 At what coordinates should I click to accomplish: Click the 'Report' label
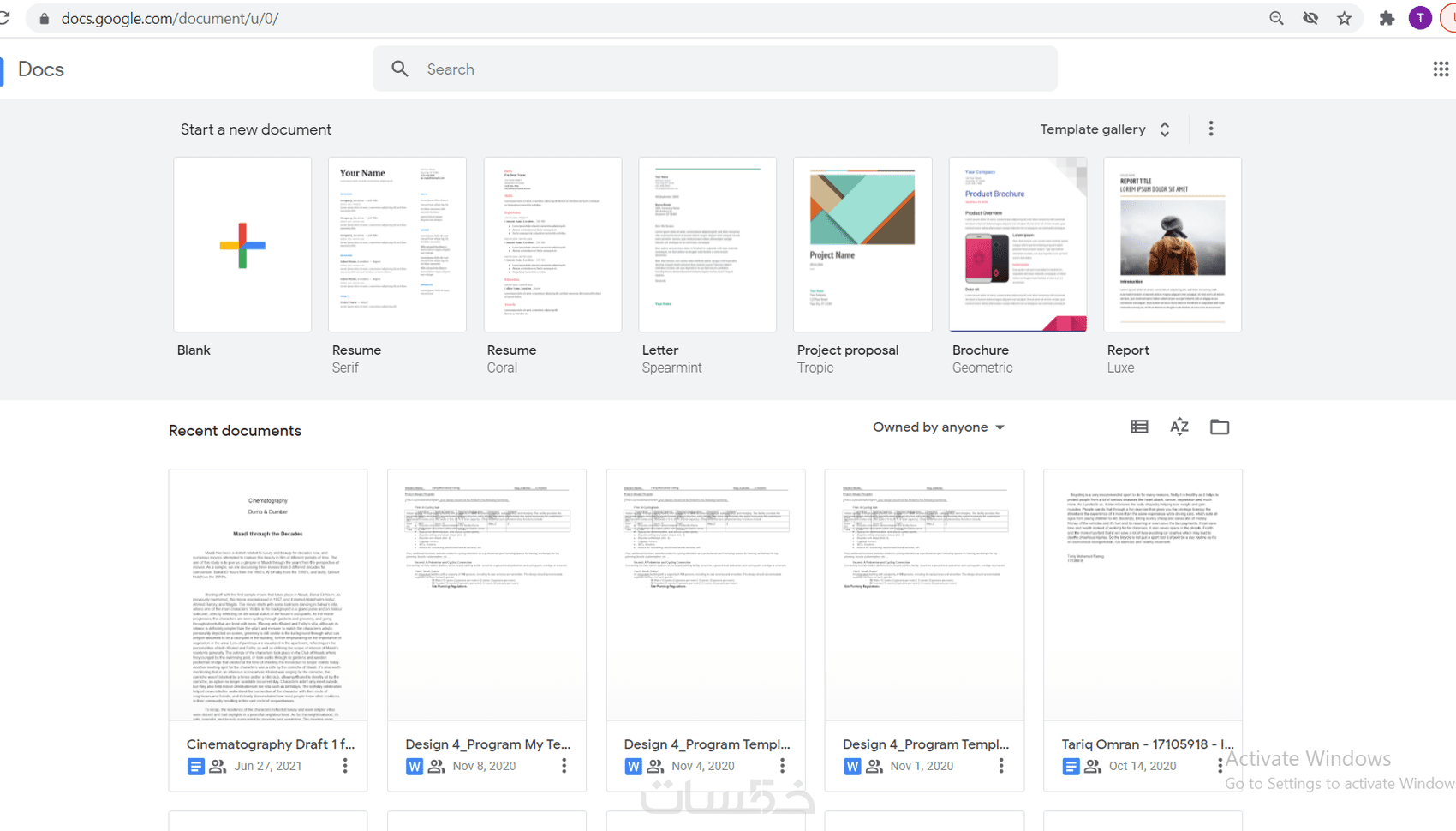[x=1128, y=350]
